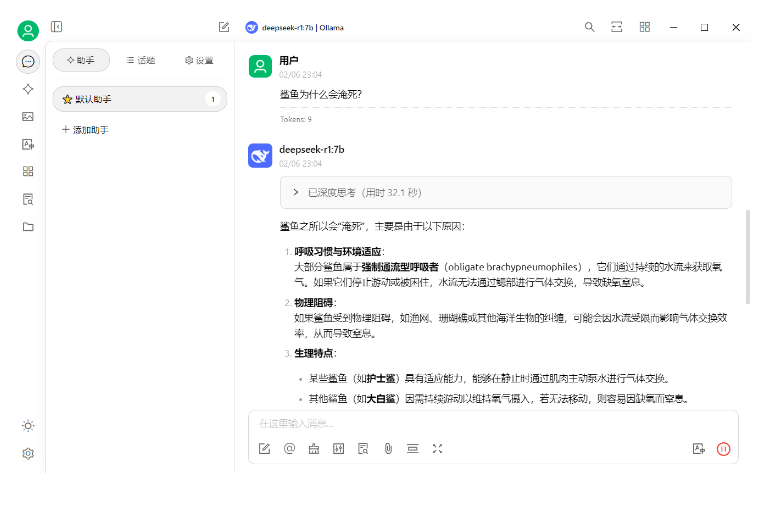
Task: Click the clear chat broom icon
Action: (314, 449)
